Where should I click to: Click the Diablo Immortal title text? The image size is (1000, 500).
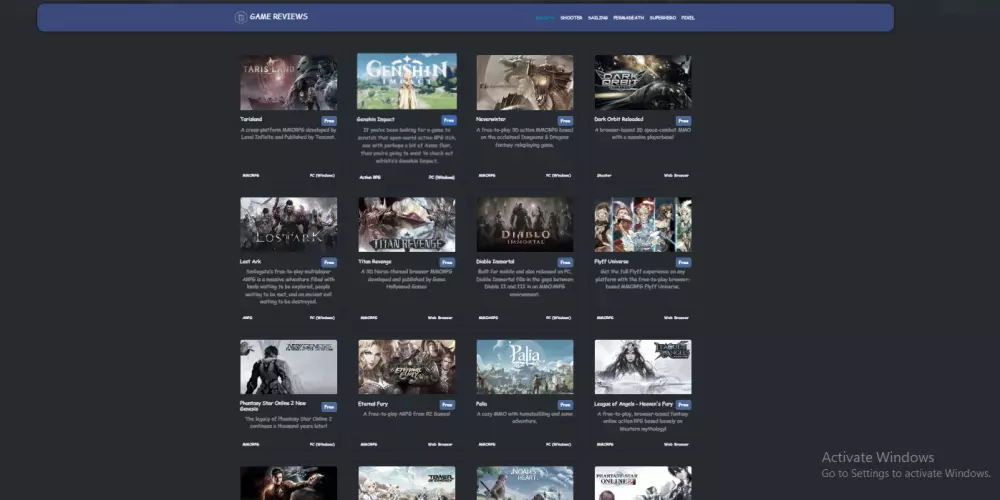click(x=495, y=261)
